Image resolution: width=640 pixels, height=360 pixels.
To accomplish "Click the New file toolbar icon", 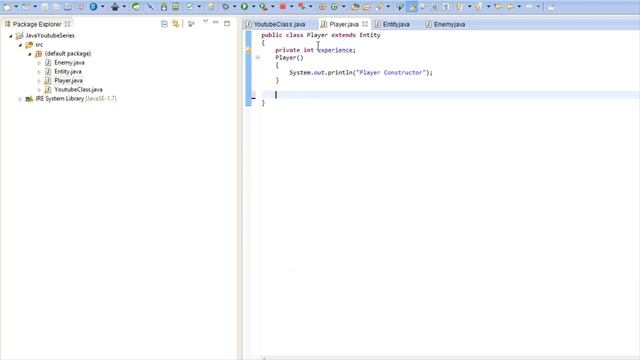I will [x=7, y=7].
